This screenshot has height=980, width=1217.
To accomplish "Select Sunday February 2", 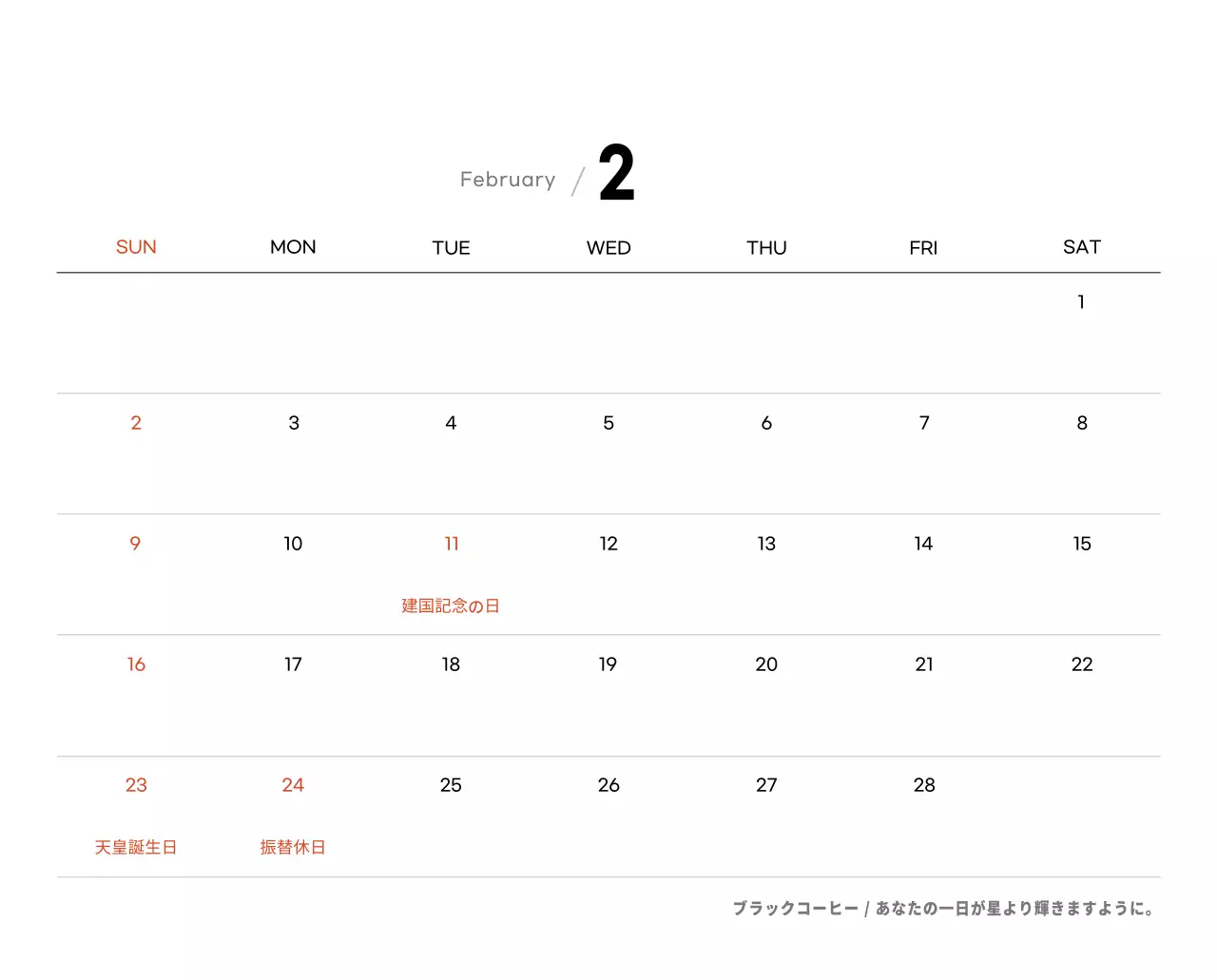I will tap(136, 423).
